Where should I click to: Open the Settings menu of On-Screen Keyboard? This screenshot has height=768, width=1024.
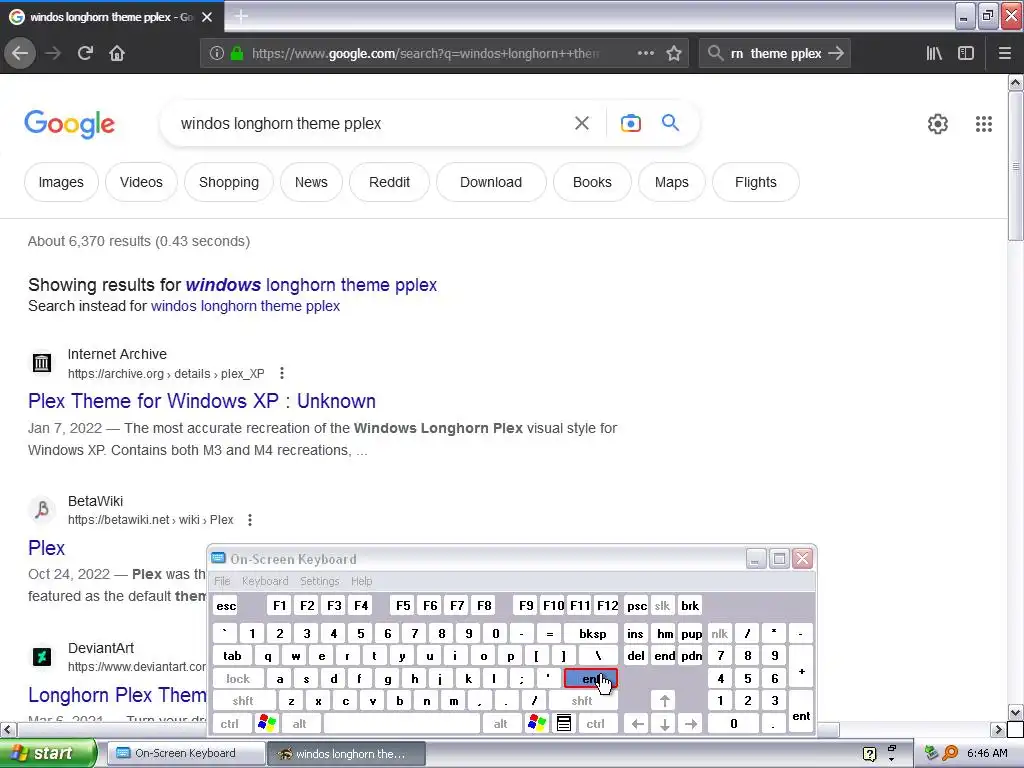pos(319,581)
